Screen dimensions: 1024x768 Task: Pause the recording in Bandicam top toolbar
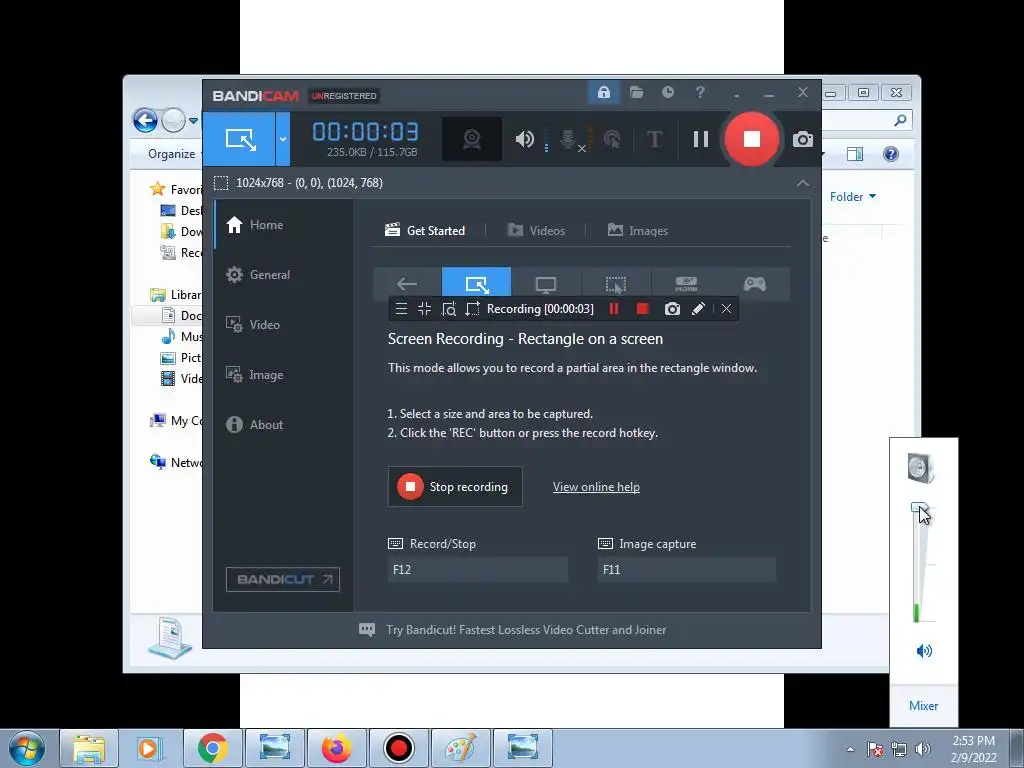(701, 138)
